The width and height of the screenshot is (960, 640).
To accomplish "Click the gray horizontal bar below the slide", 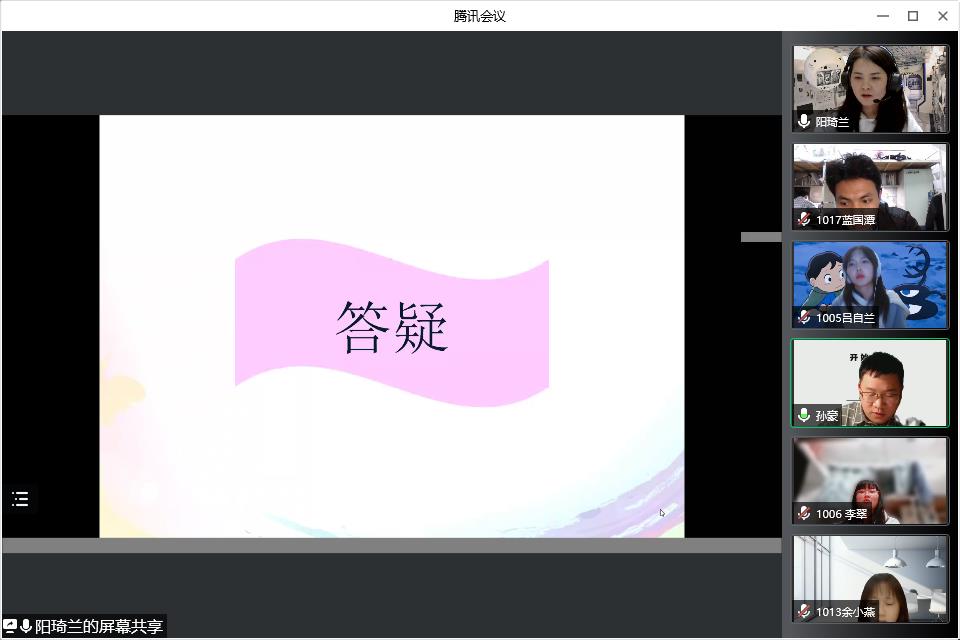I will (x=391, y=546).
